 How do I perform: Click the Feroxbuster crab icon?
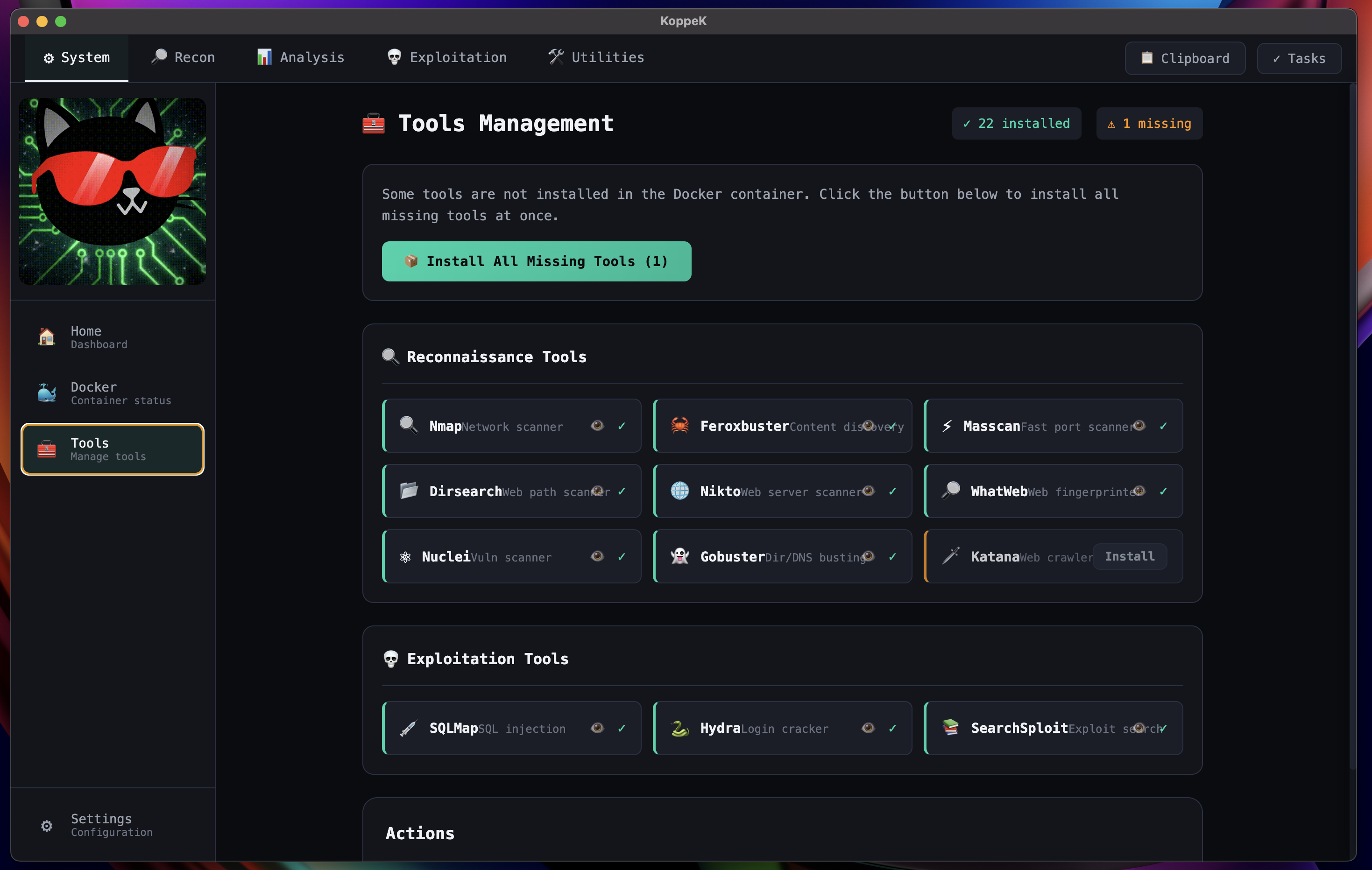click(679, 425)
